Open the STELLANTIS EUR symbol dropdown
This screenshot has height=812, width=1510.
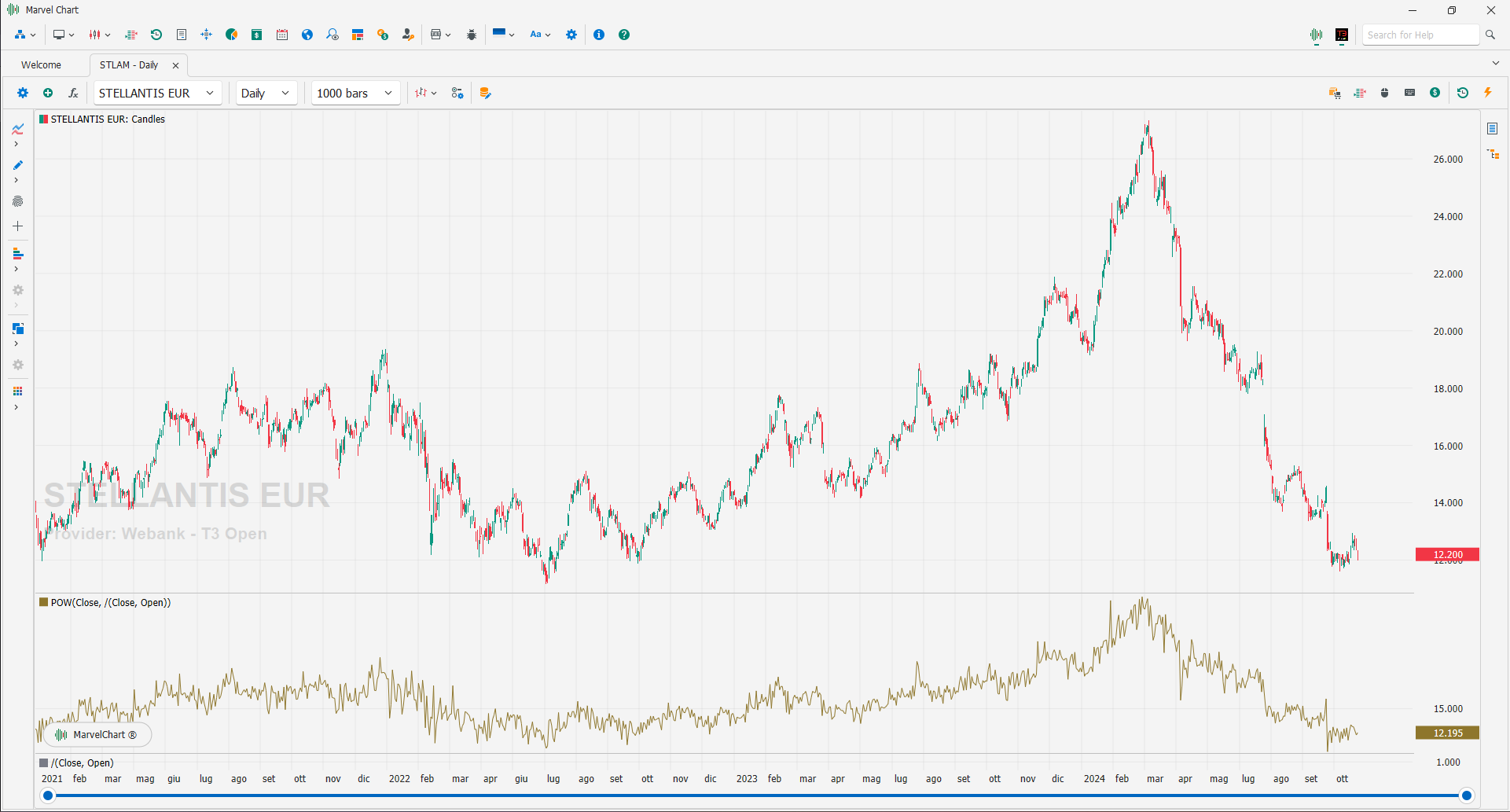pyautogui.click(x=157, y=93)
